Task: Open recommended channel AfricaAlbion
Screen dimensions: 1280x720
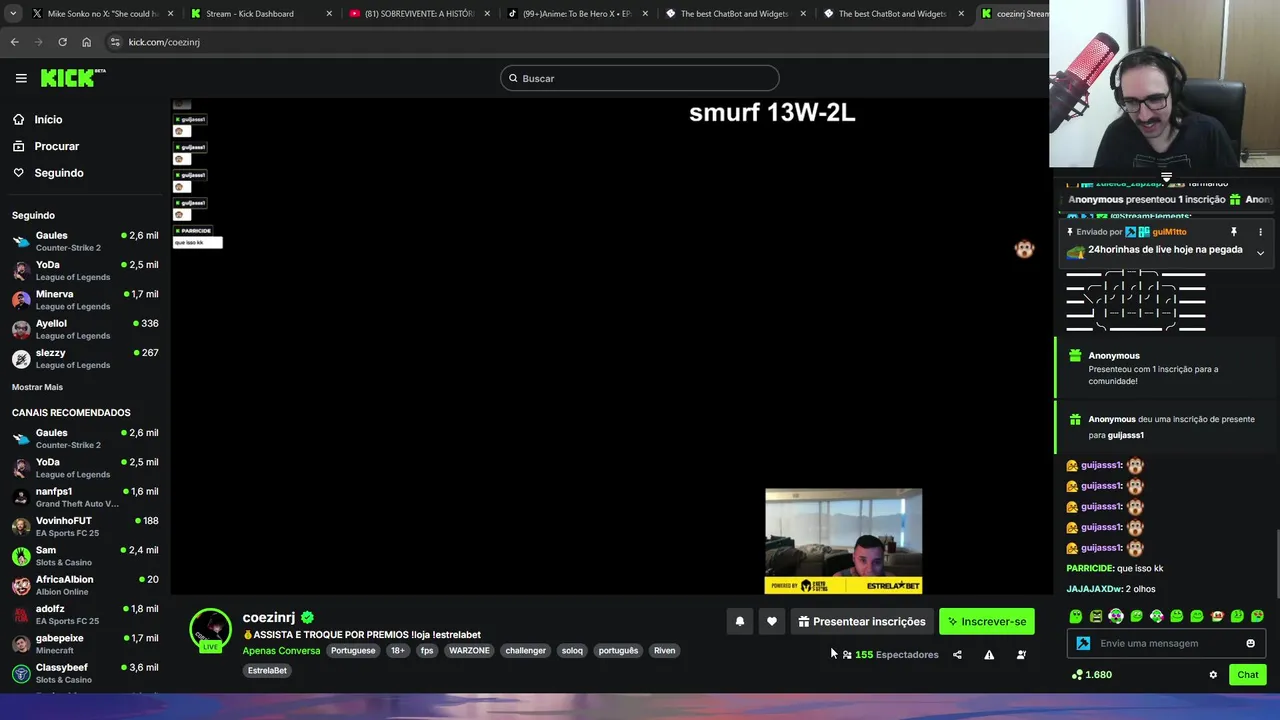Action: [x=84, y=585]
